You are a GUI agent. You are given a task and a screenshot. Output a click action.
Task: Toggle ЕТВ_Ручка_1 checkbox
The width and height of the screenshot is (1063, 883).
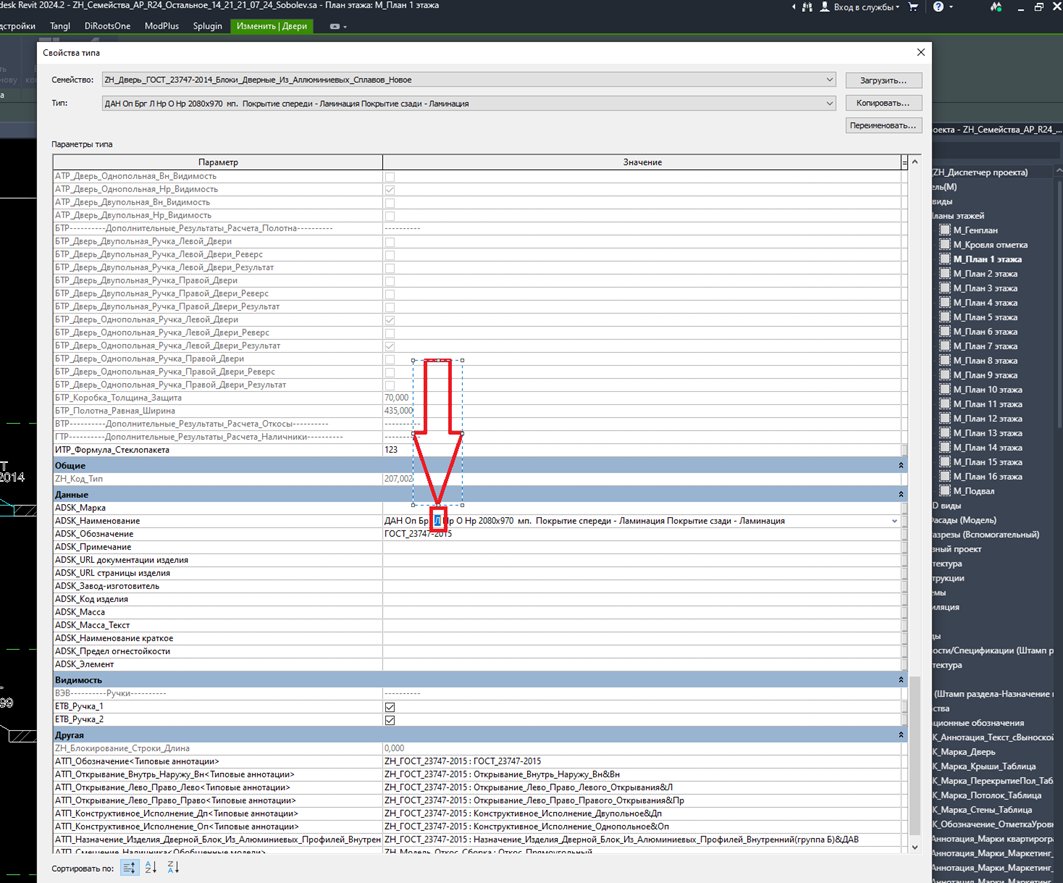pos(390,707)
